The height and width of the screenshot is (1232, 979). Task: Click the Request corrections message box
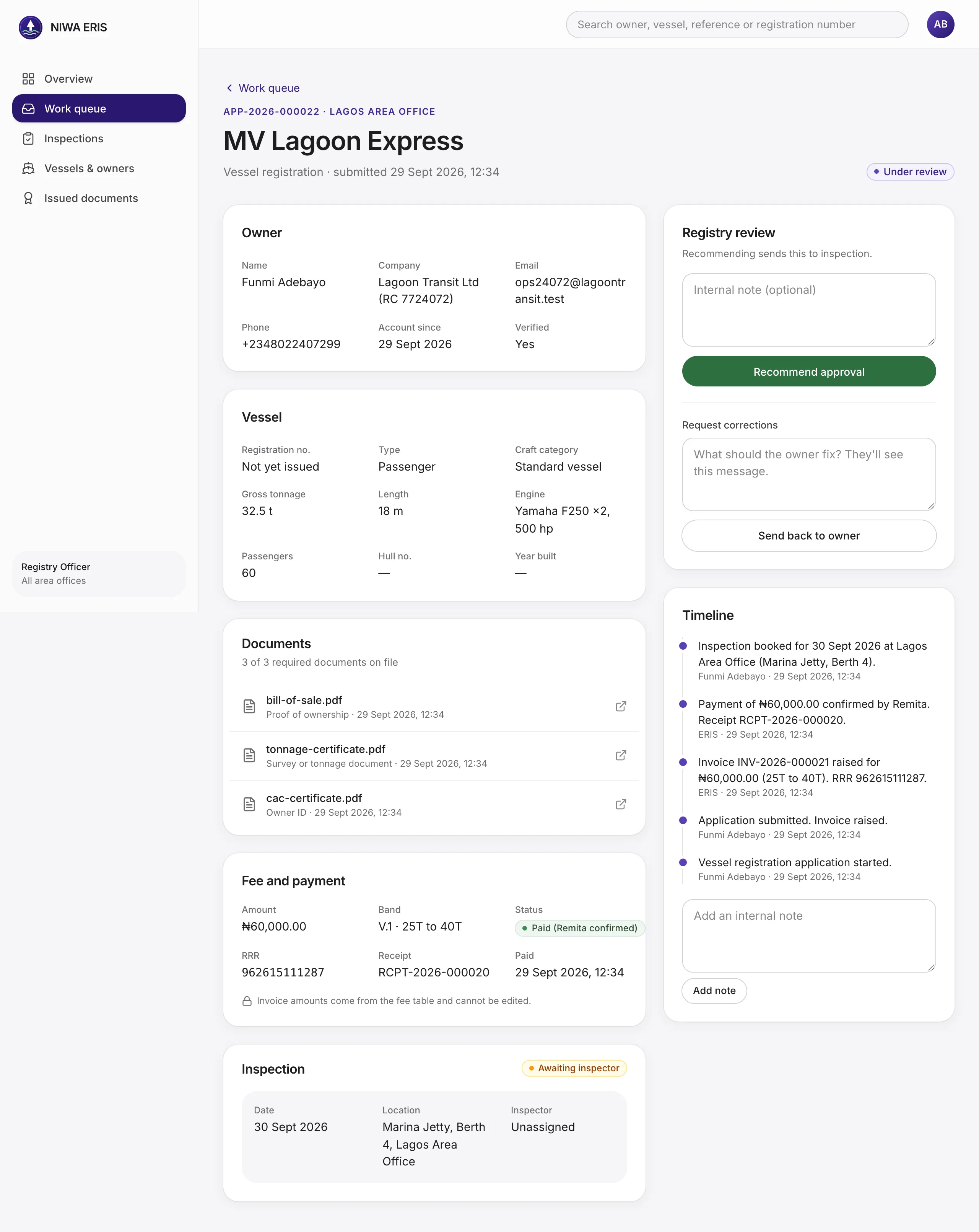(x=809, y=474)
